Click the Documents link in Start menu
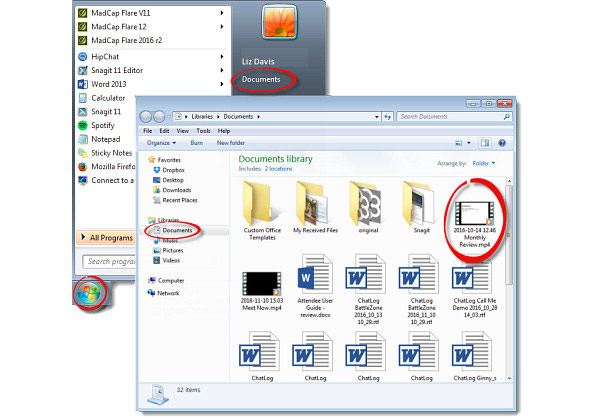Image resolution: width=600 pixels, height=417 pixels. [x=261, y=79]
